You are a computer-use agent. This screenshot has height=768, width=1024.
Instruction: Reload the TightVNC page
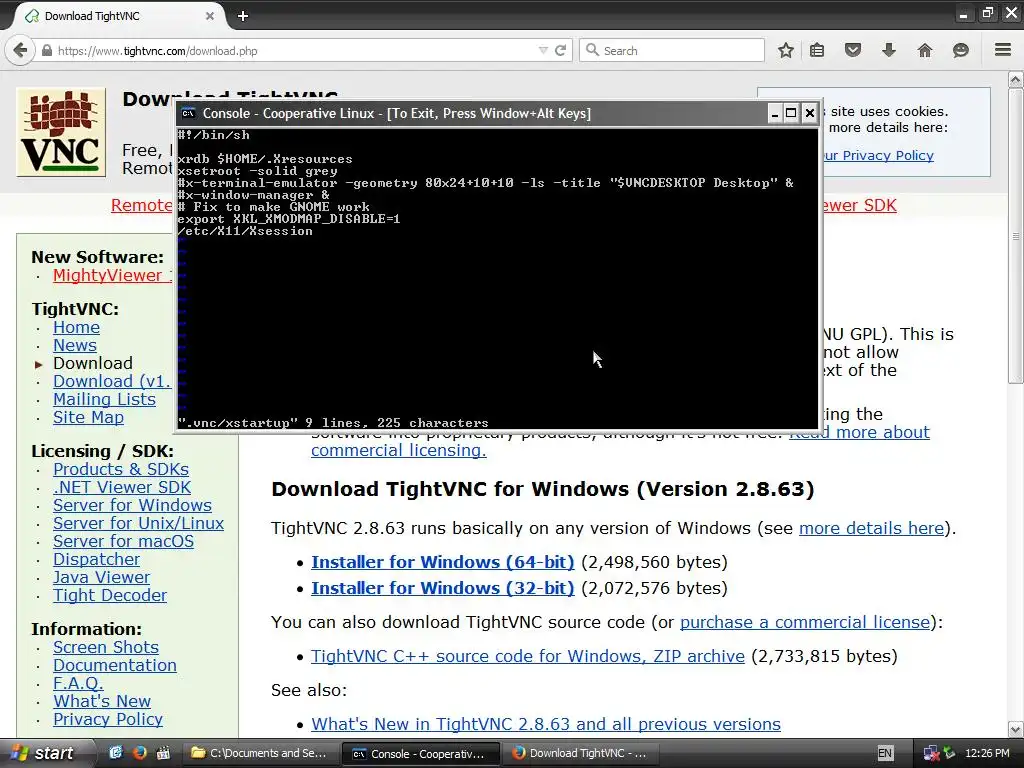[x=560, y=50]
